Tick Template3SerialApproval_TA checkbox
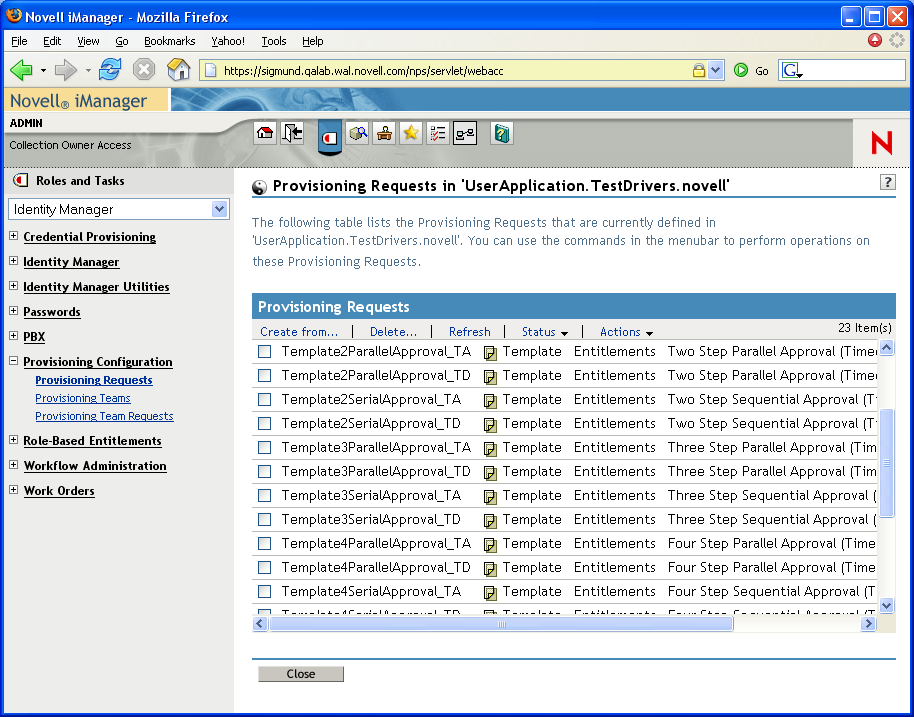The width and height of the screenshot is (914, 717). [x=265, y=495]
